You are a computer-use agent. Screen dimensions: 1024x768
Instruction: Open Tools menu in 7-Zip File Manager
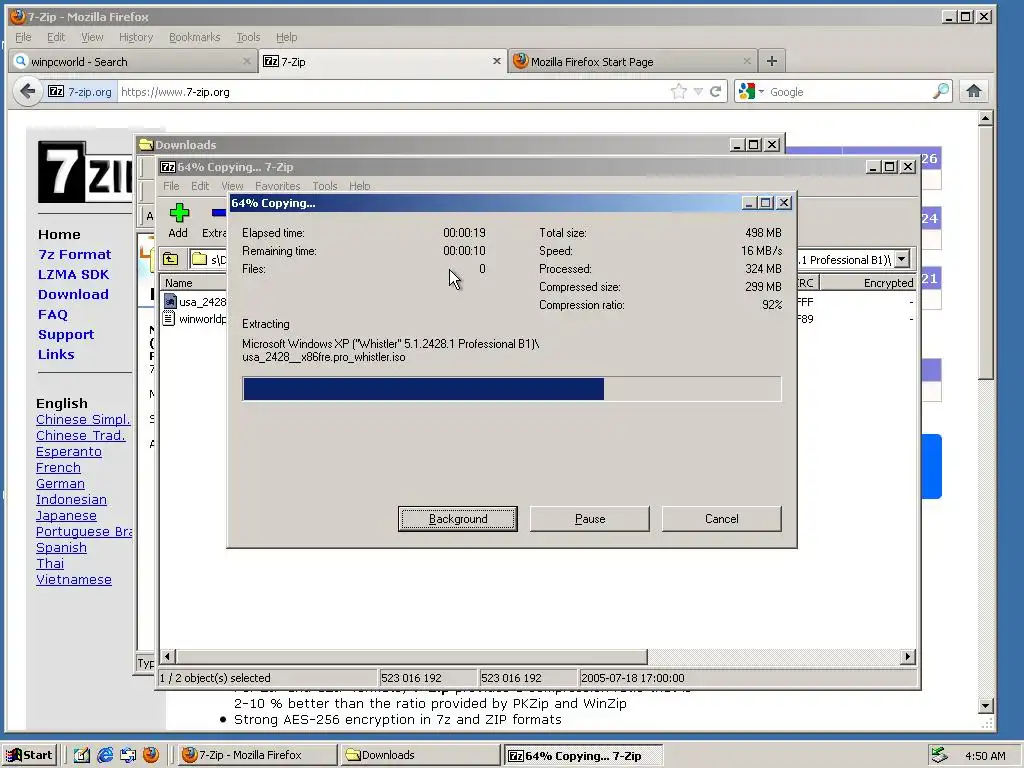tap(325, 186)
